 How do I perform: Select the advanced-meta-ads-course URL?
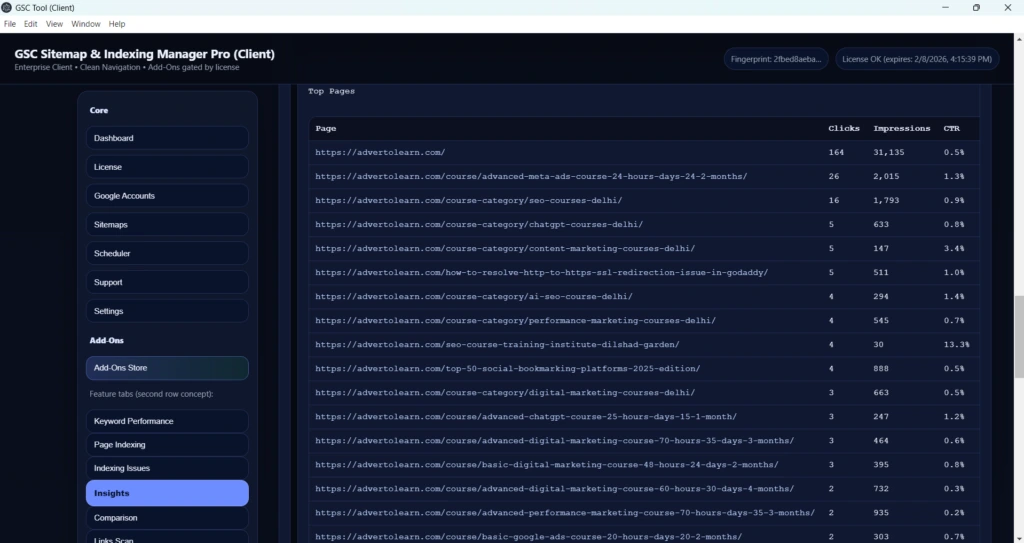point(531,176)
